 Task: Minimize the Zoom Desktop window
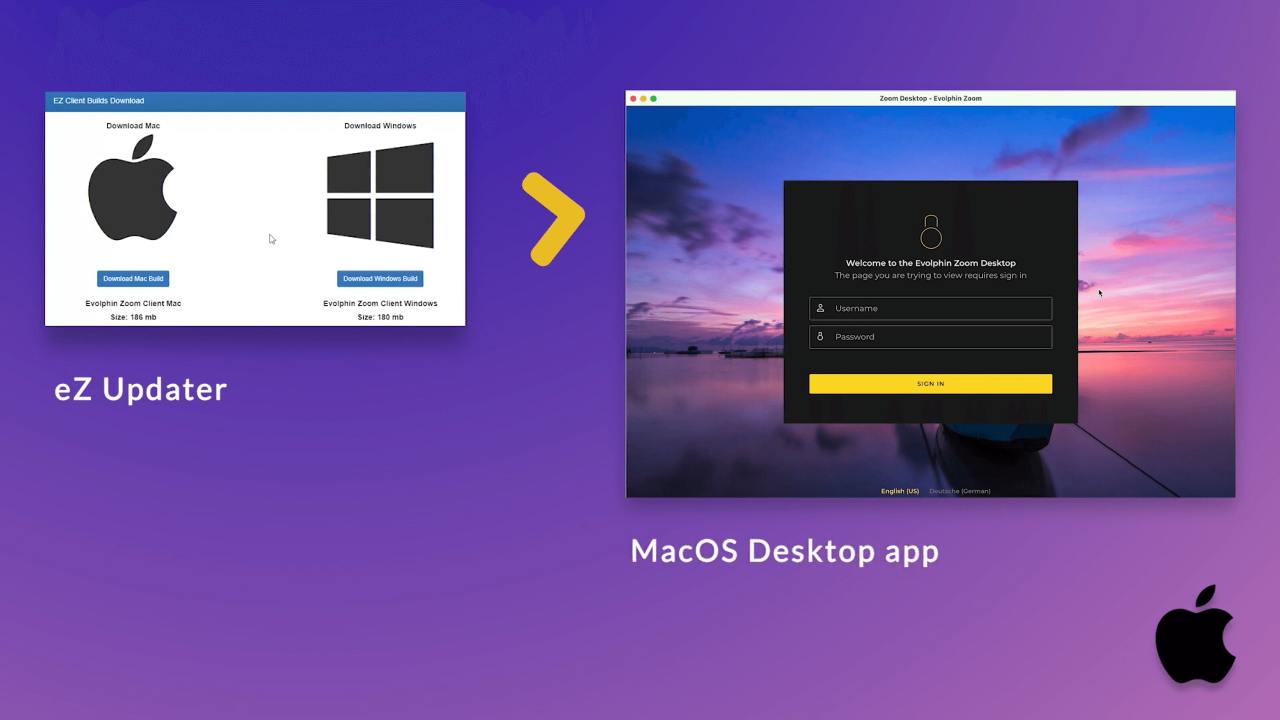coord(643,98)
